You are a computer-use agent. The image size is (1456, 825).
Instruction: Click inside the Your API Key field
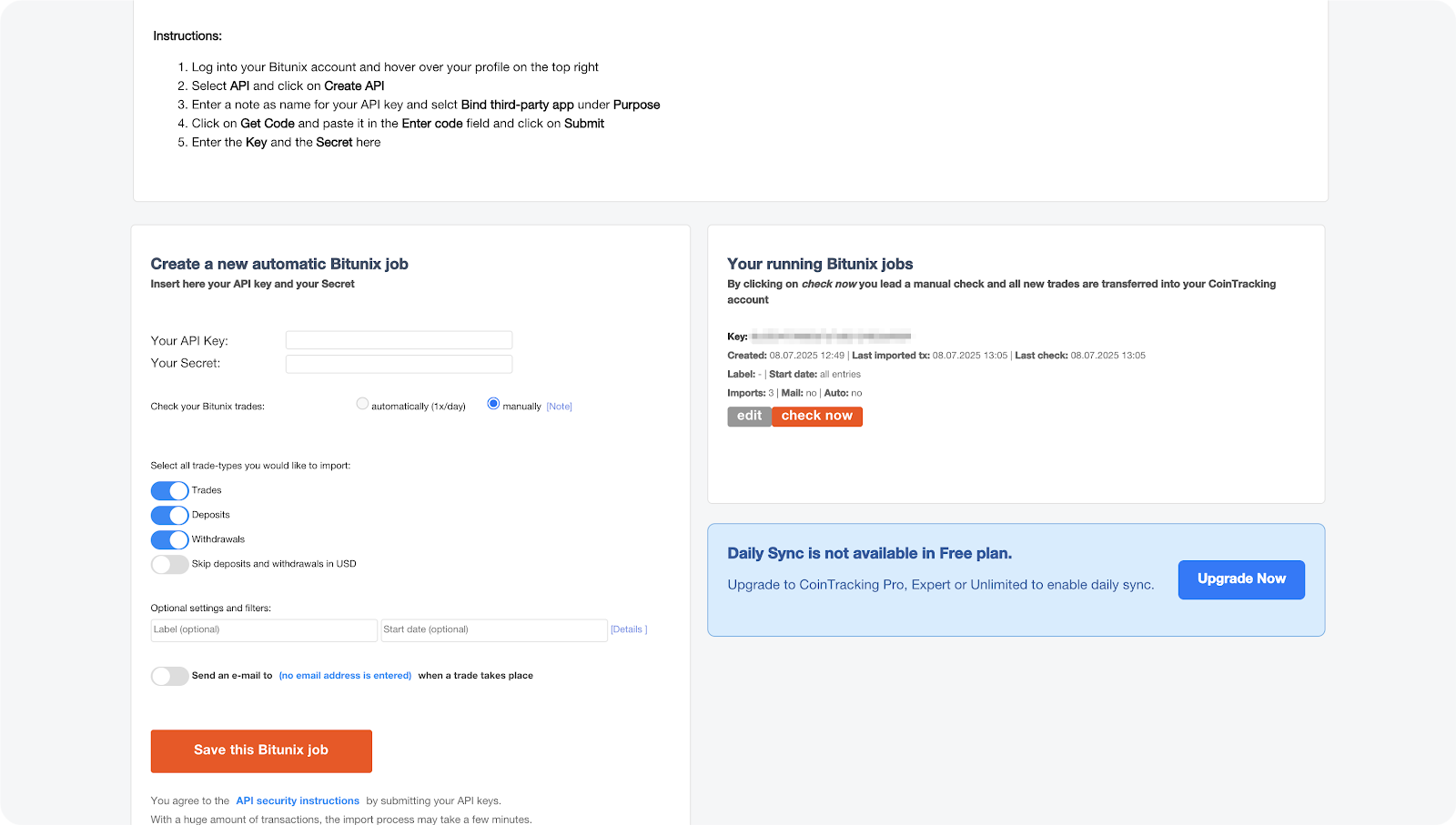tap(399, 339)
